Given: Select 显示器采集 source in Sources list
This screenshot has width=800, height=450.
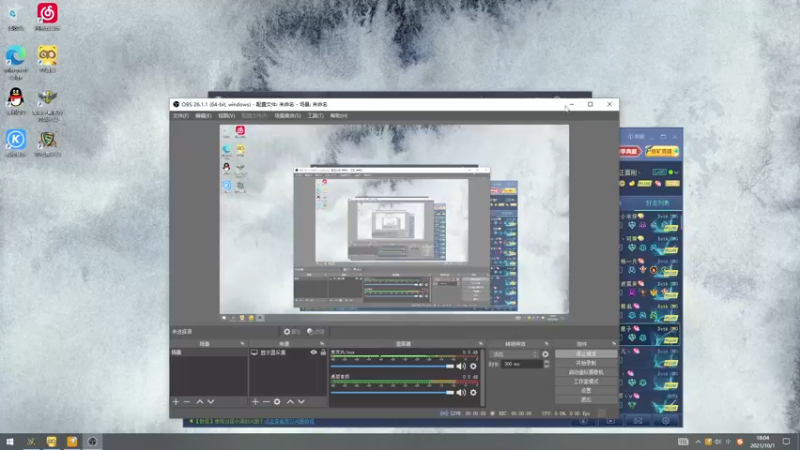Looking at the screenshot, I should [288, 353].
